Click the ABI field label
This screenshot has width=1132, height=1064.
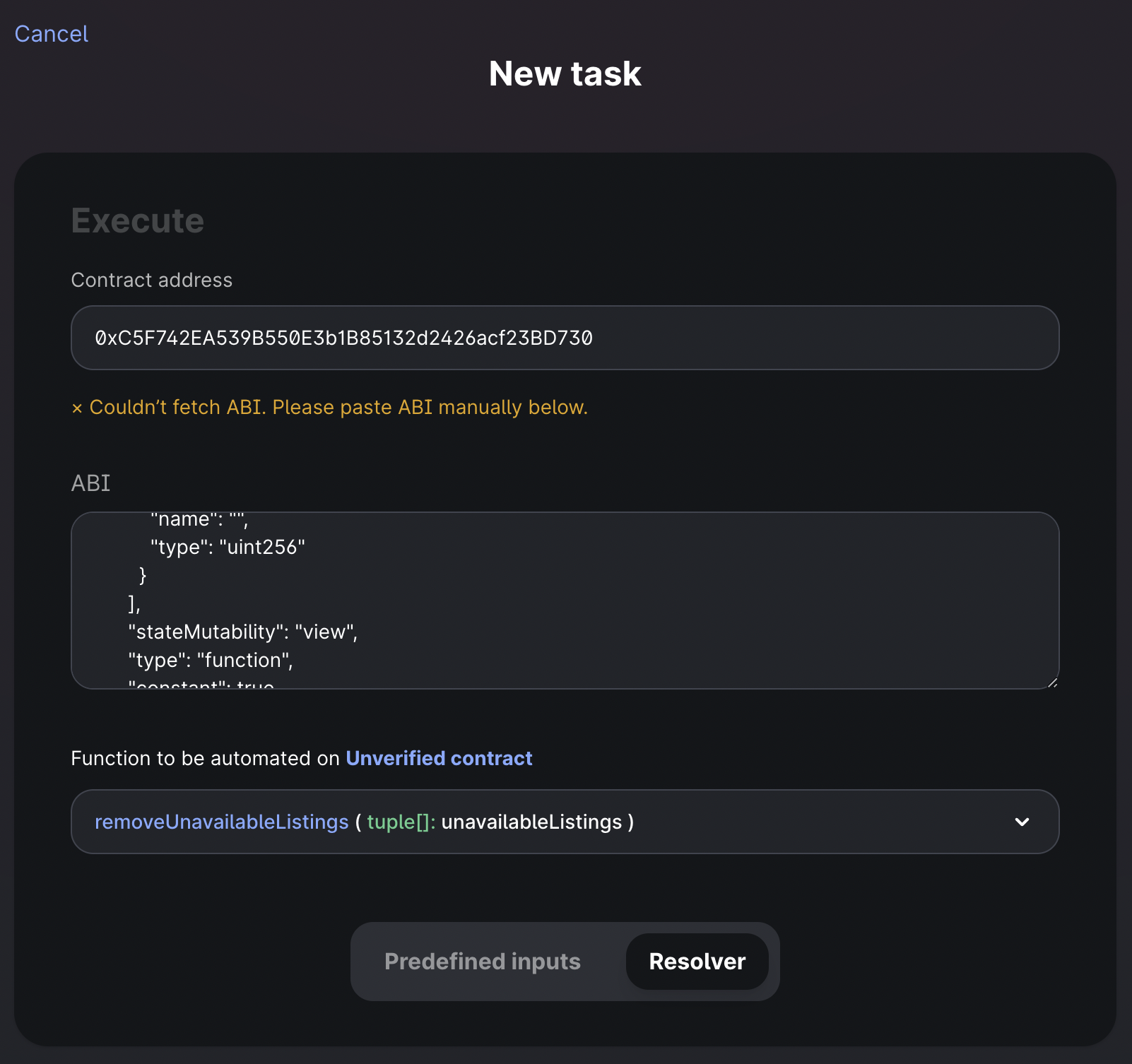(x=90, y=483)
